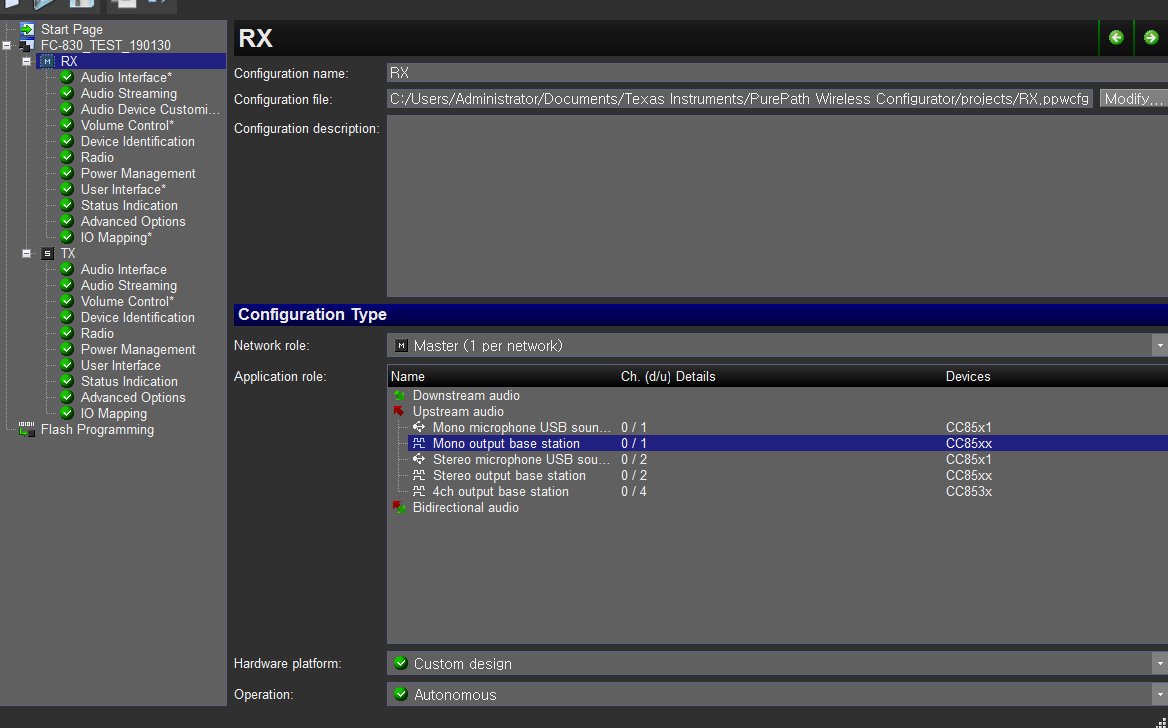The width and height of the screenshot is (1168, 728).
Task: Open Power Management under TX
Action: [138, 349]
